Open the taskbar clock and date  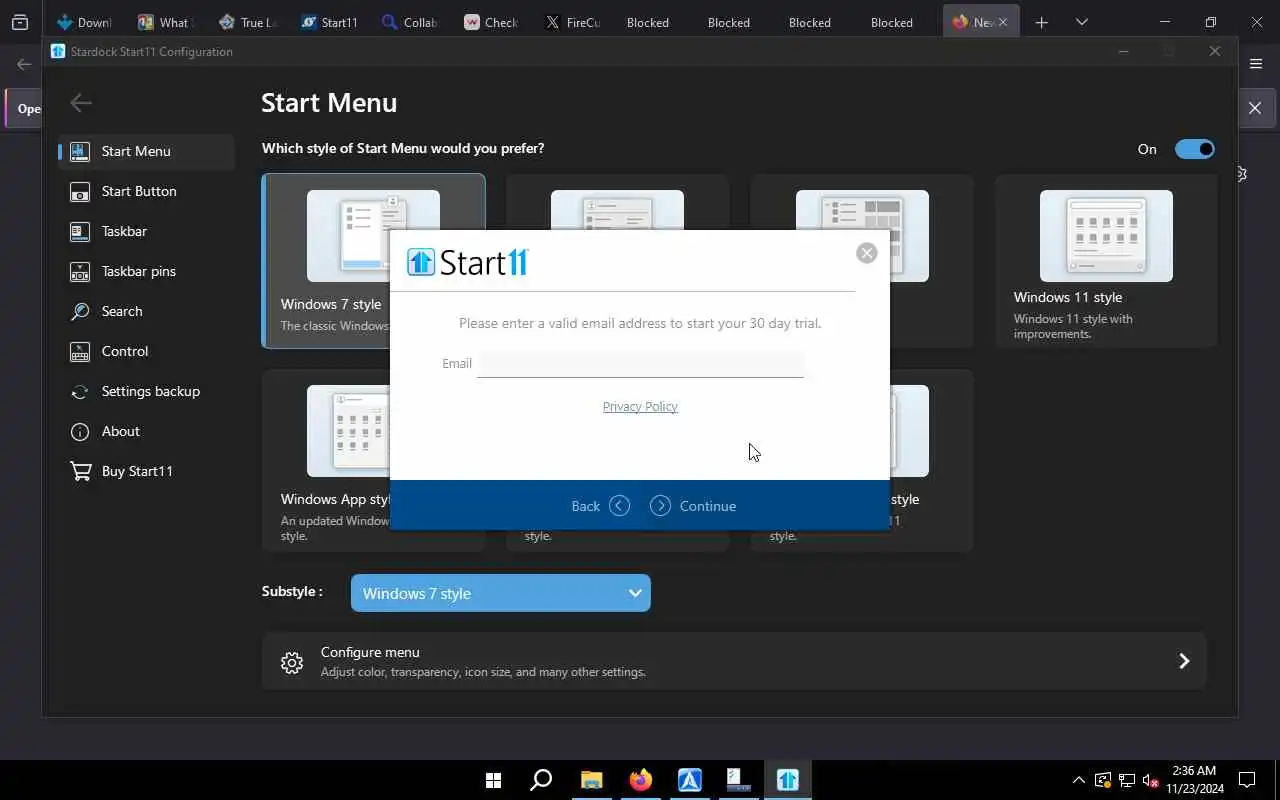tap(1194, 780)
